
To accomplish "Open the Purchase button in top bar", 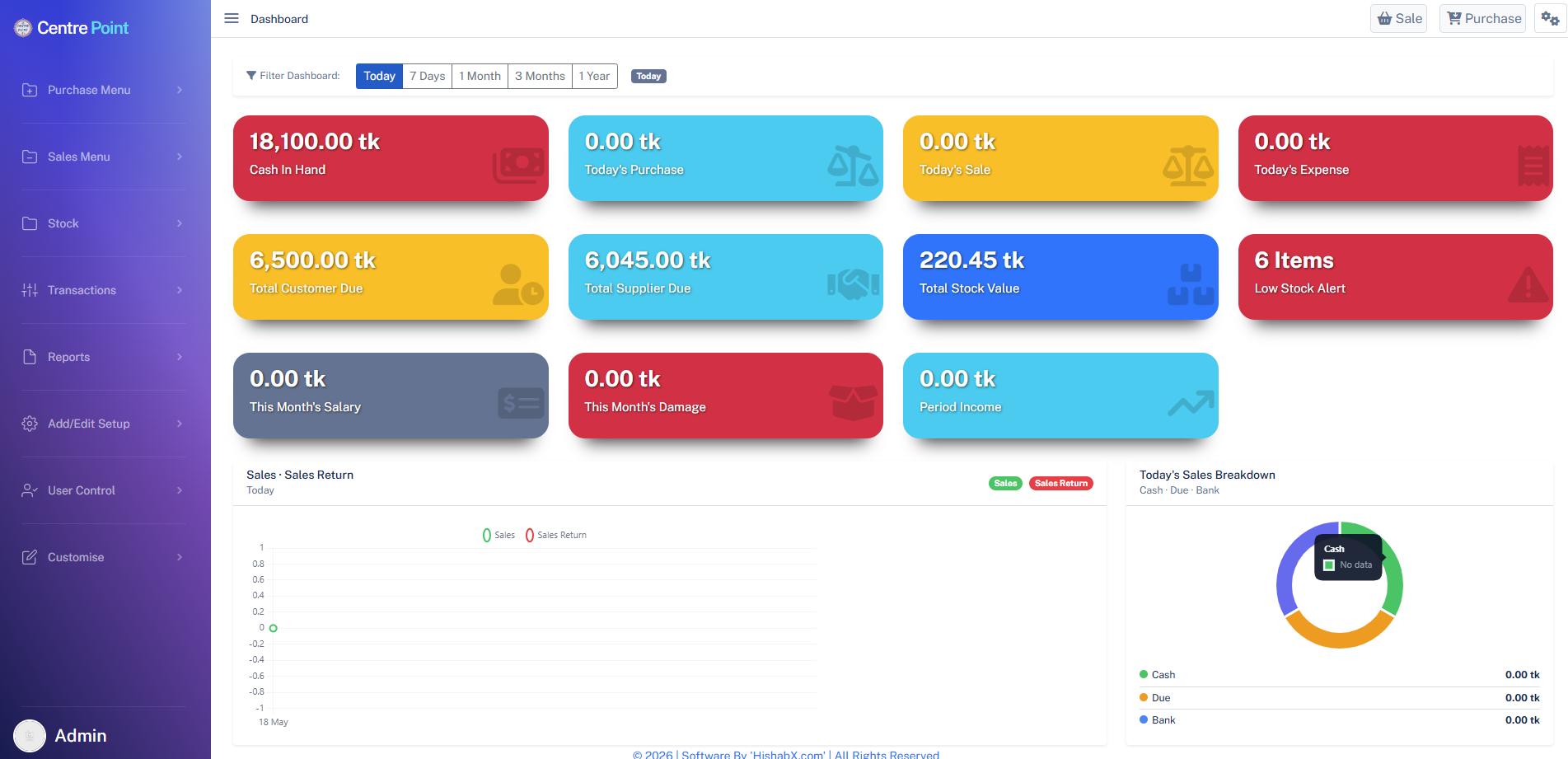I will point(1483,18).
